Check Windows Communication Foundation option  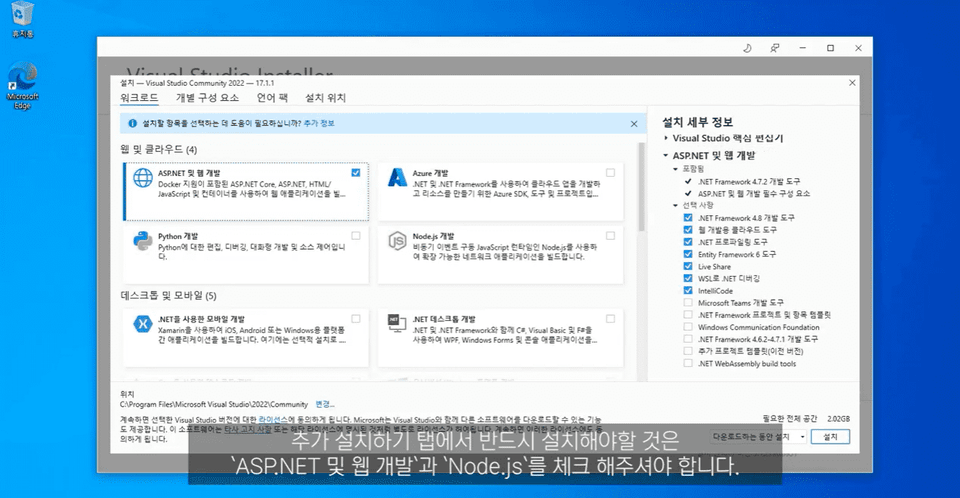(x=688, y=327)
